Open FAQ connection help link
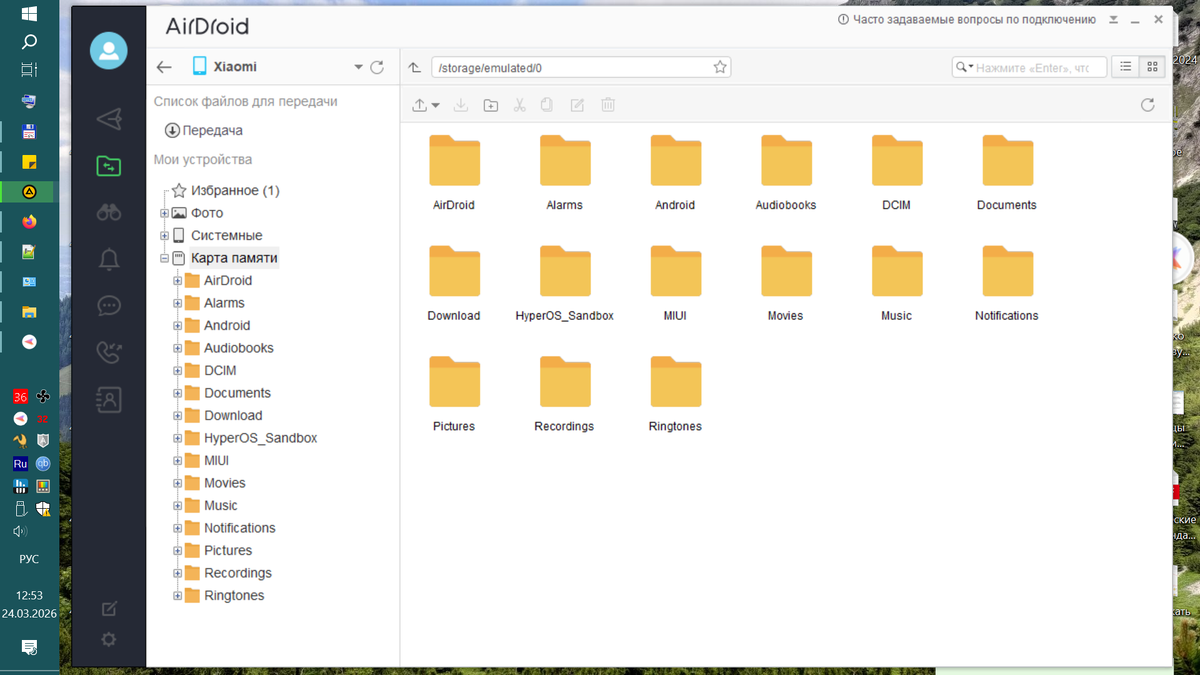 (x=967, y=19)
